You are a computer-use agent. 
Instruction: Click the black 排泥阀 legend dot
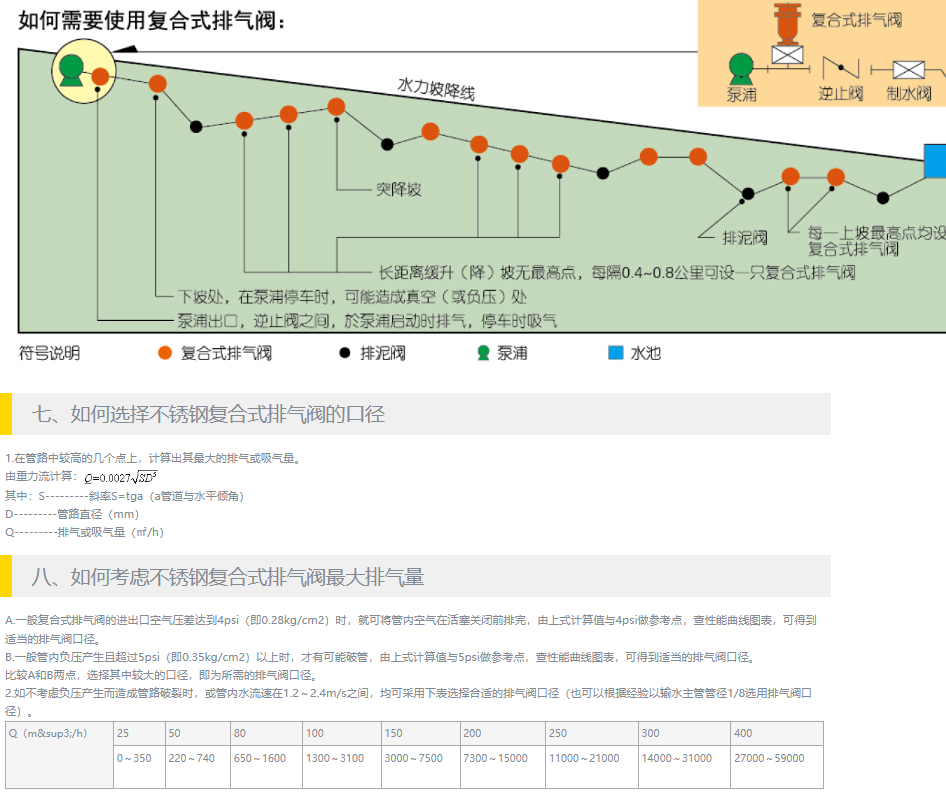[345, 353]
